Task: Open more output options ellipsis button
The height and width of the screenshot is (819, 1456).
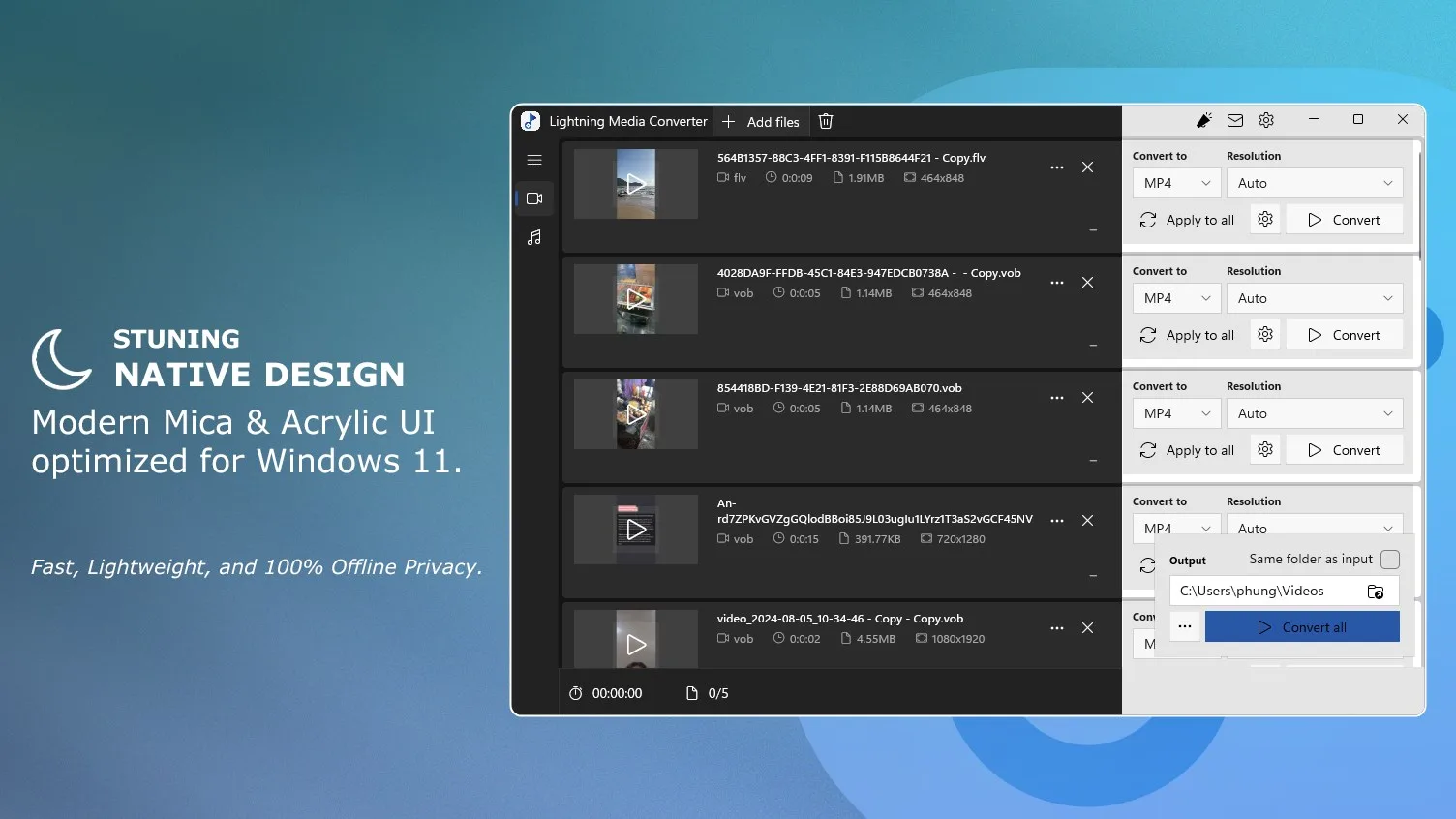Action: click(x=1185, y=626)
